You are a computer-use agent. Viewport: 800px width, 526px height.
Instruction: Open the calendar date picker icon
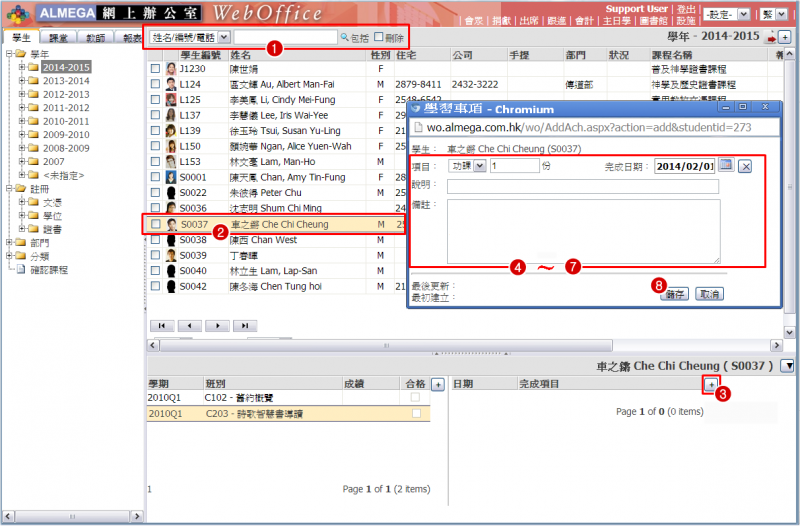point(726,165)
